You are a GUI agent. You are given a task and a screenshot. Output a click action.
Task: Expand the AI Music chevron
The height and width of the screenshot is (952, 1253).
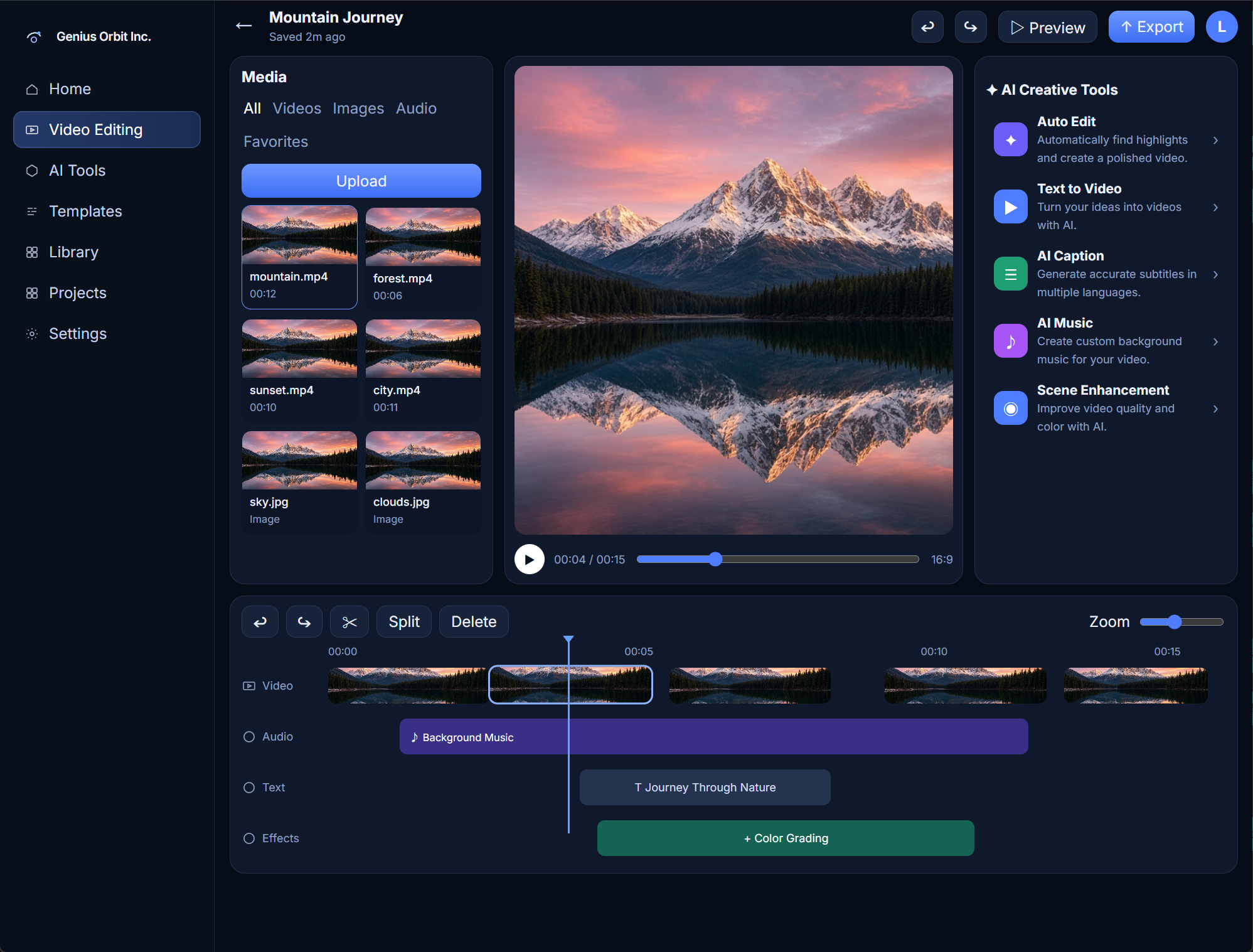[x=1215, y=341]
